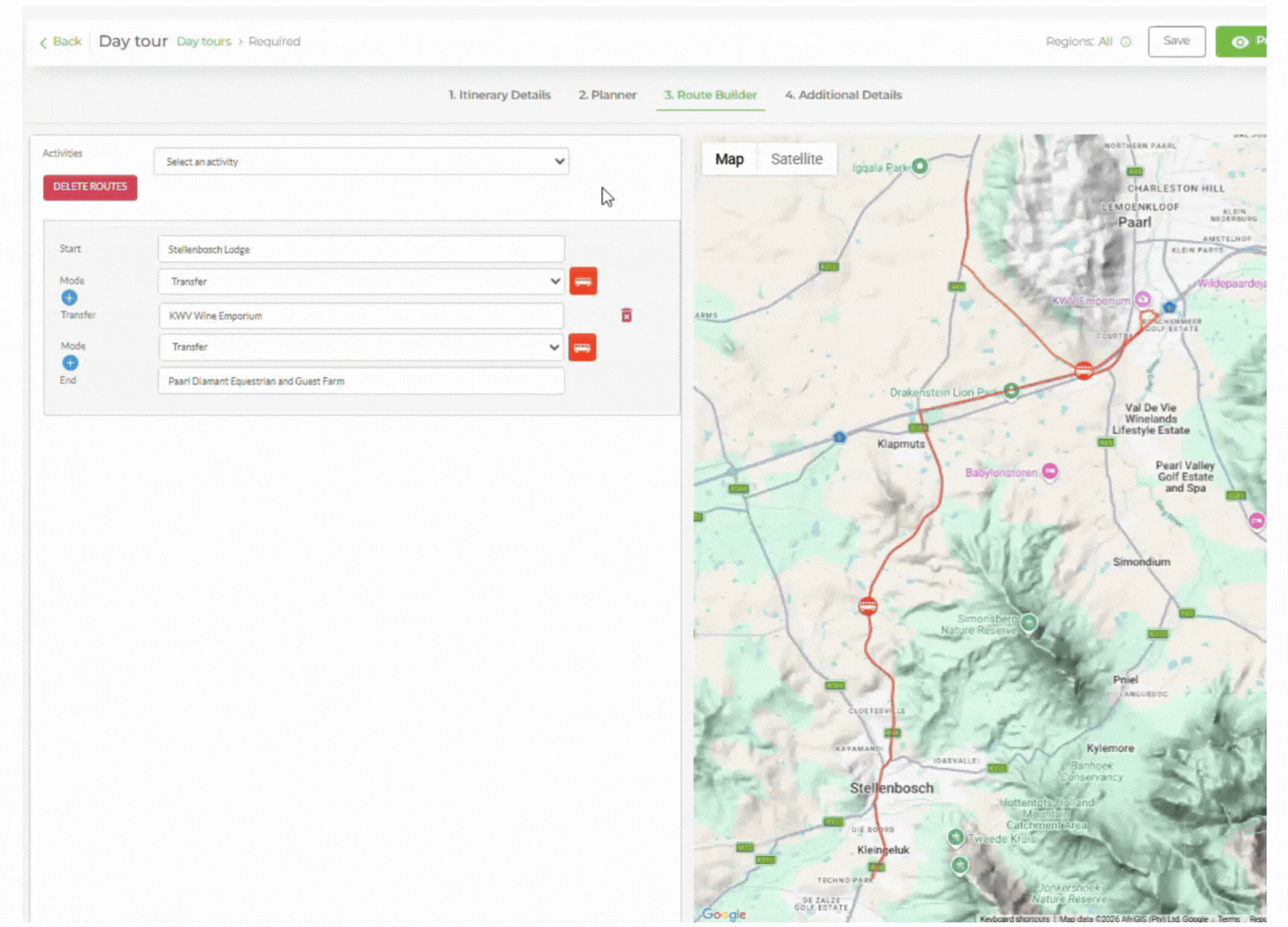Viewport: 1288px width, 927px height.
Task: Click the red bus marker near Paarl
Action: coord(1084,371)
